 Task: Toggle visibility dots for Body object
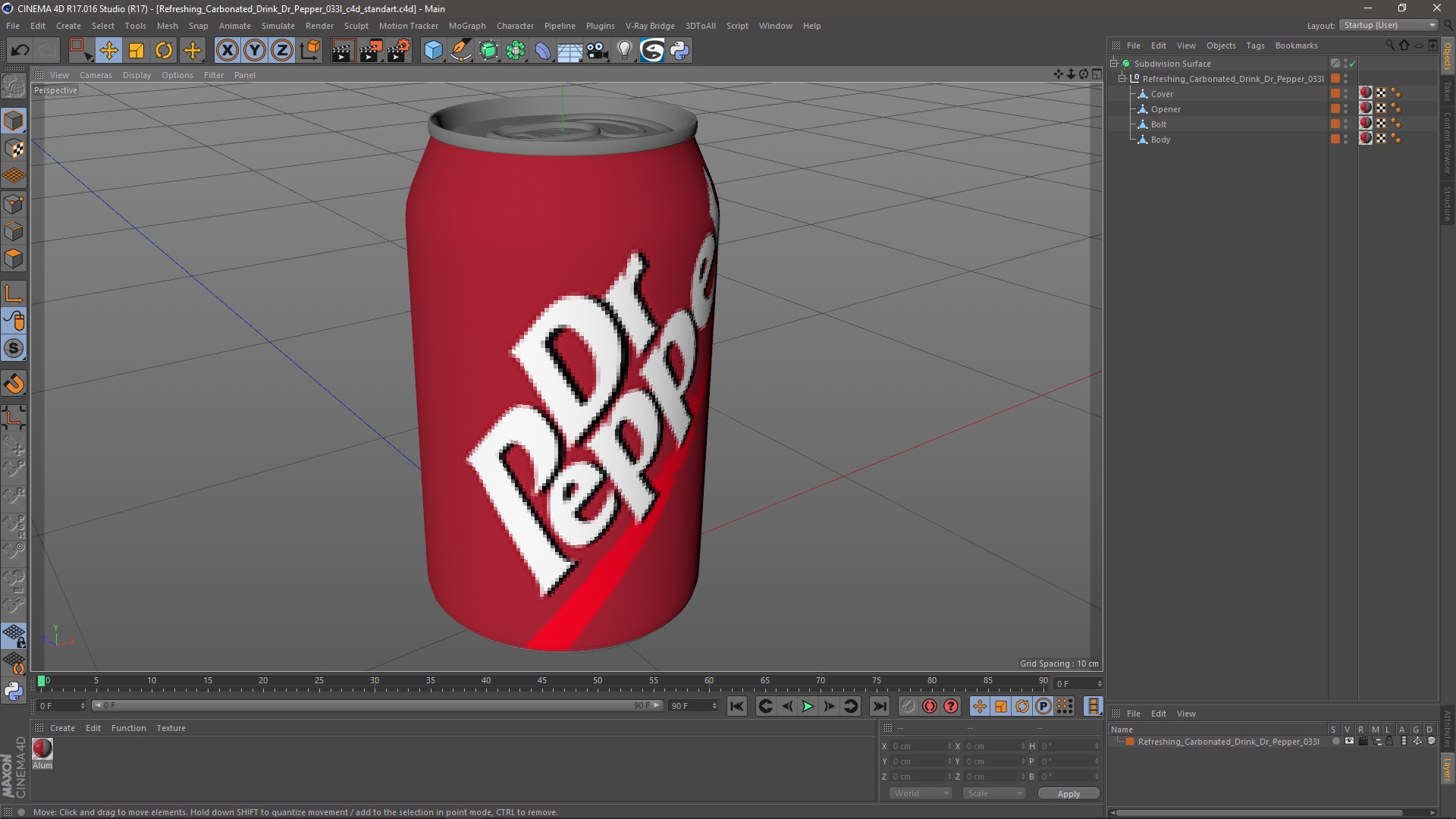click(1346, 140)
